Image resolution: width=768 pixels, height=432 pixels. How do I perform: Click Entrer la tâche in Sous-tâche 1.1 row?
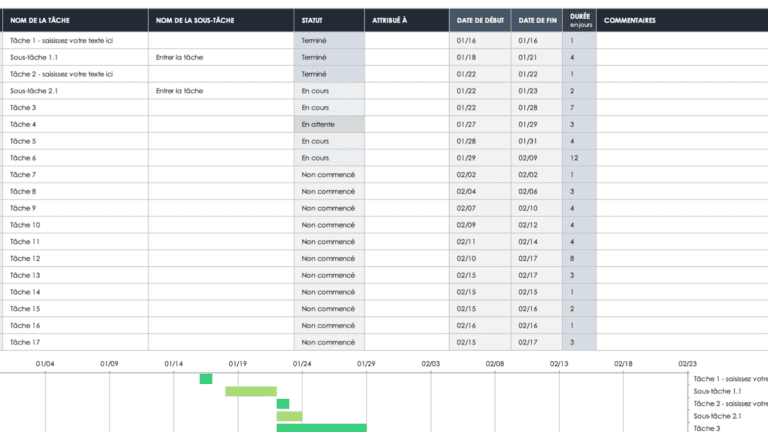click(x=221, y=57)
